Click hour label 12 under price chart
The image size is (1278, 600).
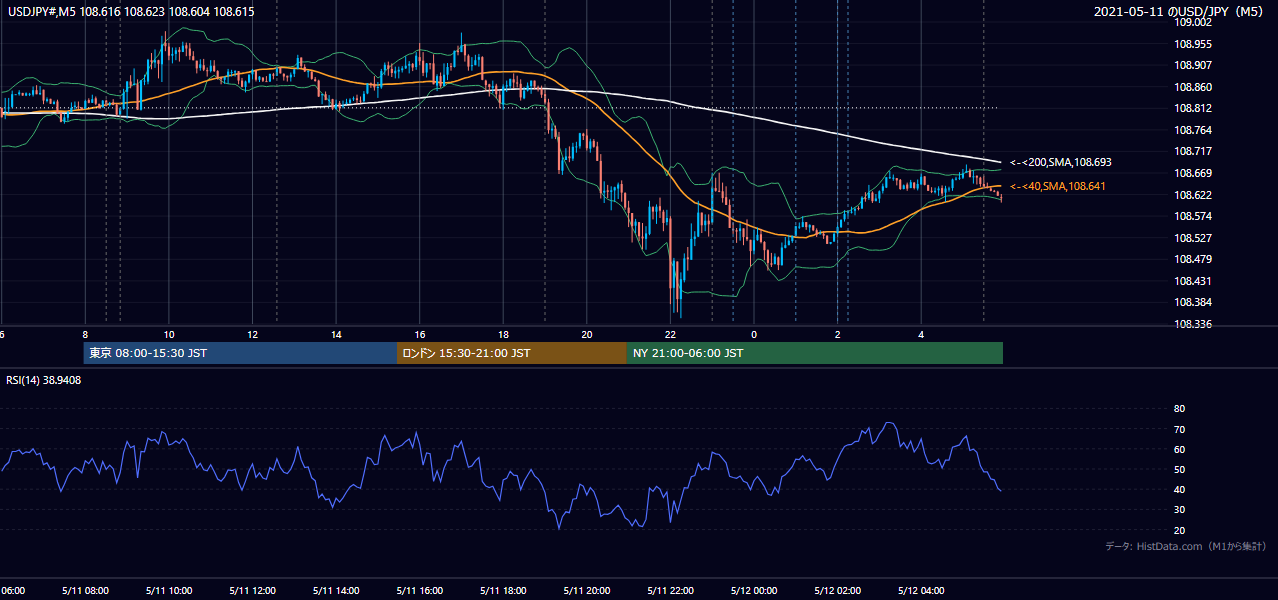252,334
